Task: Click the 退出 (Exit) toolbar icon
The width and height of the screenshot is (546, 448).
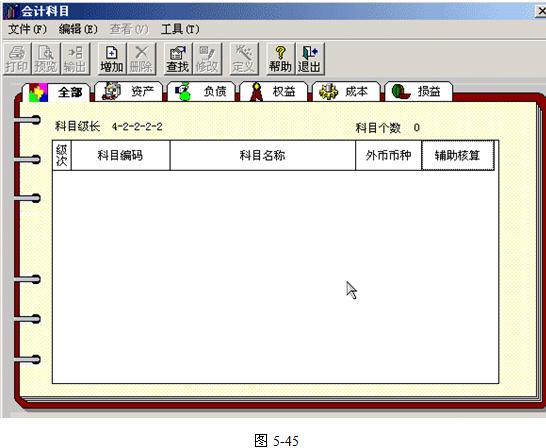Action: (x=310, y=59)
